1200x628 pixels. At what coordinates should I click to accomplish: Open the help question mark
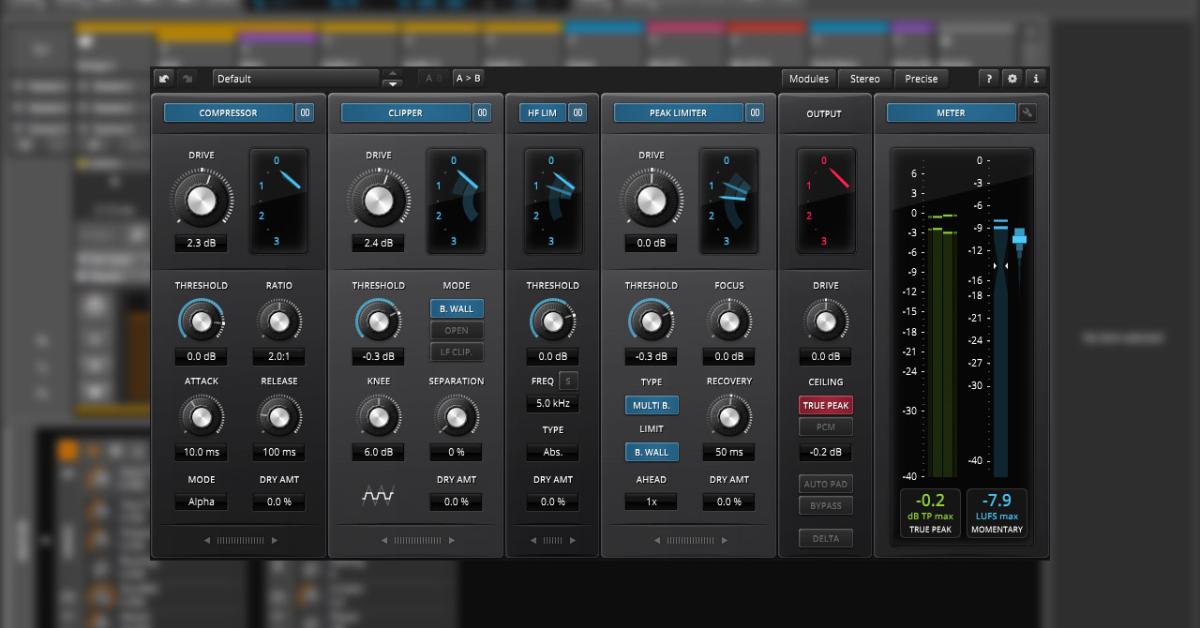989,79
